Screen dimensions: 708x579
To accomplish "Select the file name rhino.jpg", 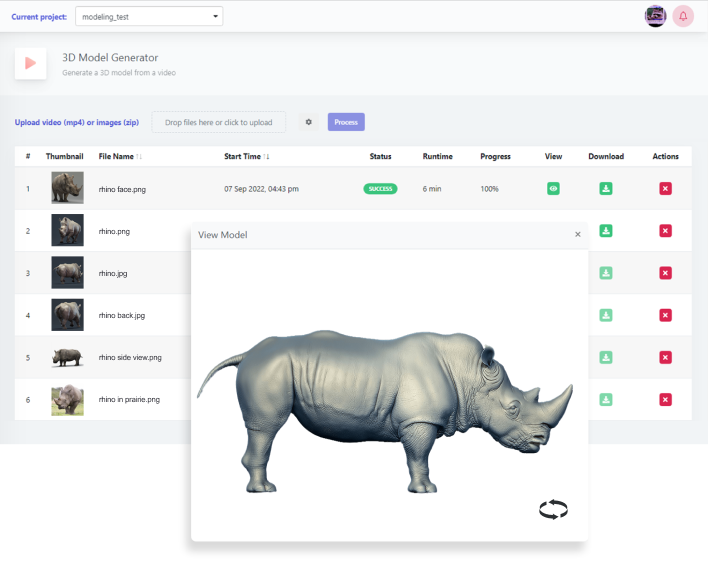I will click(112, 273).
